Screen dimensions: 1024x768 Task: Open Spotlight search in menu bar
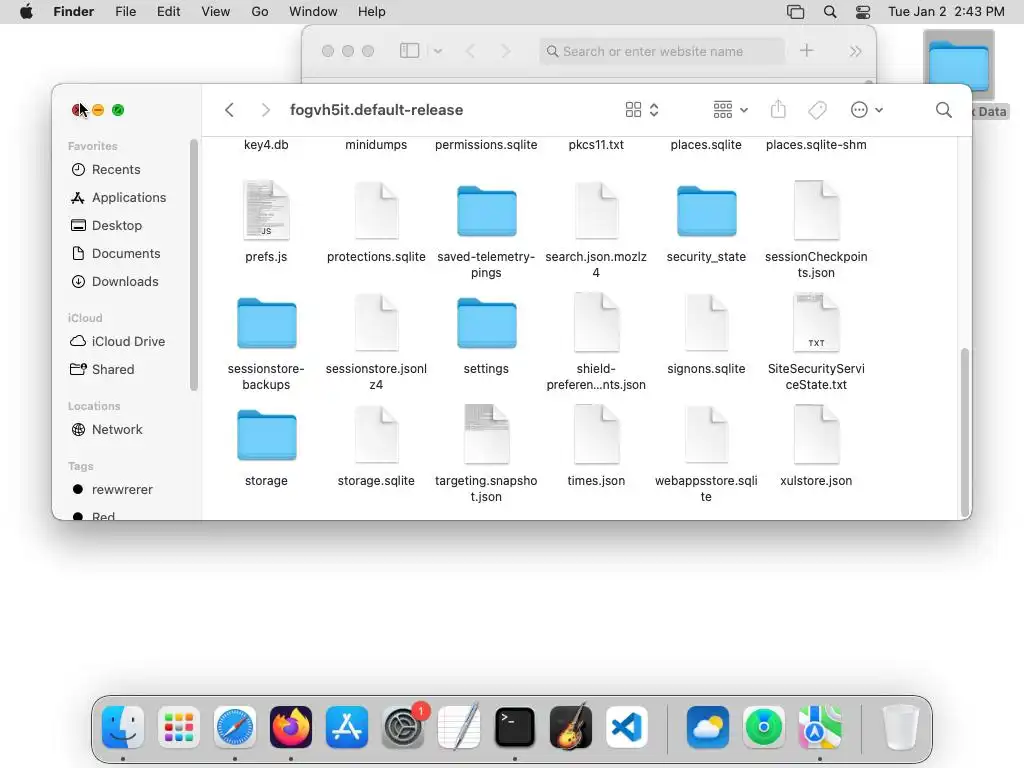coord(830,12)
